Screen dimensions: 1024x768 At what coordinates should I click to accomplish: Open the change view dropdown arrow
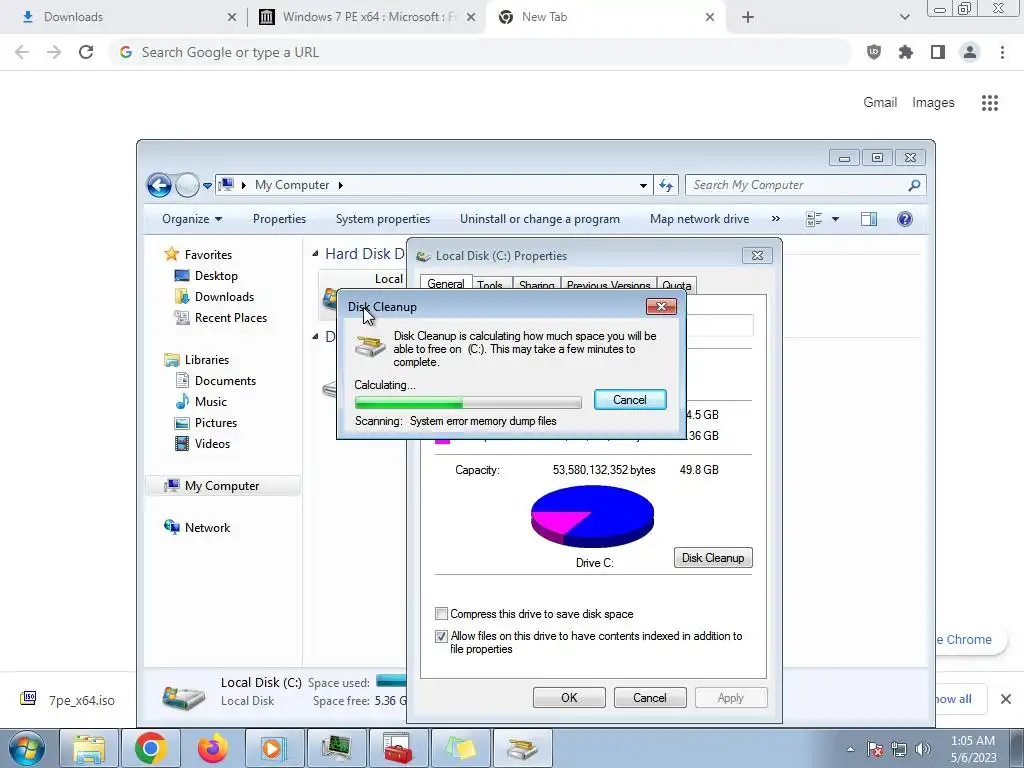tap(835, 219)
